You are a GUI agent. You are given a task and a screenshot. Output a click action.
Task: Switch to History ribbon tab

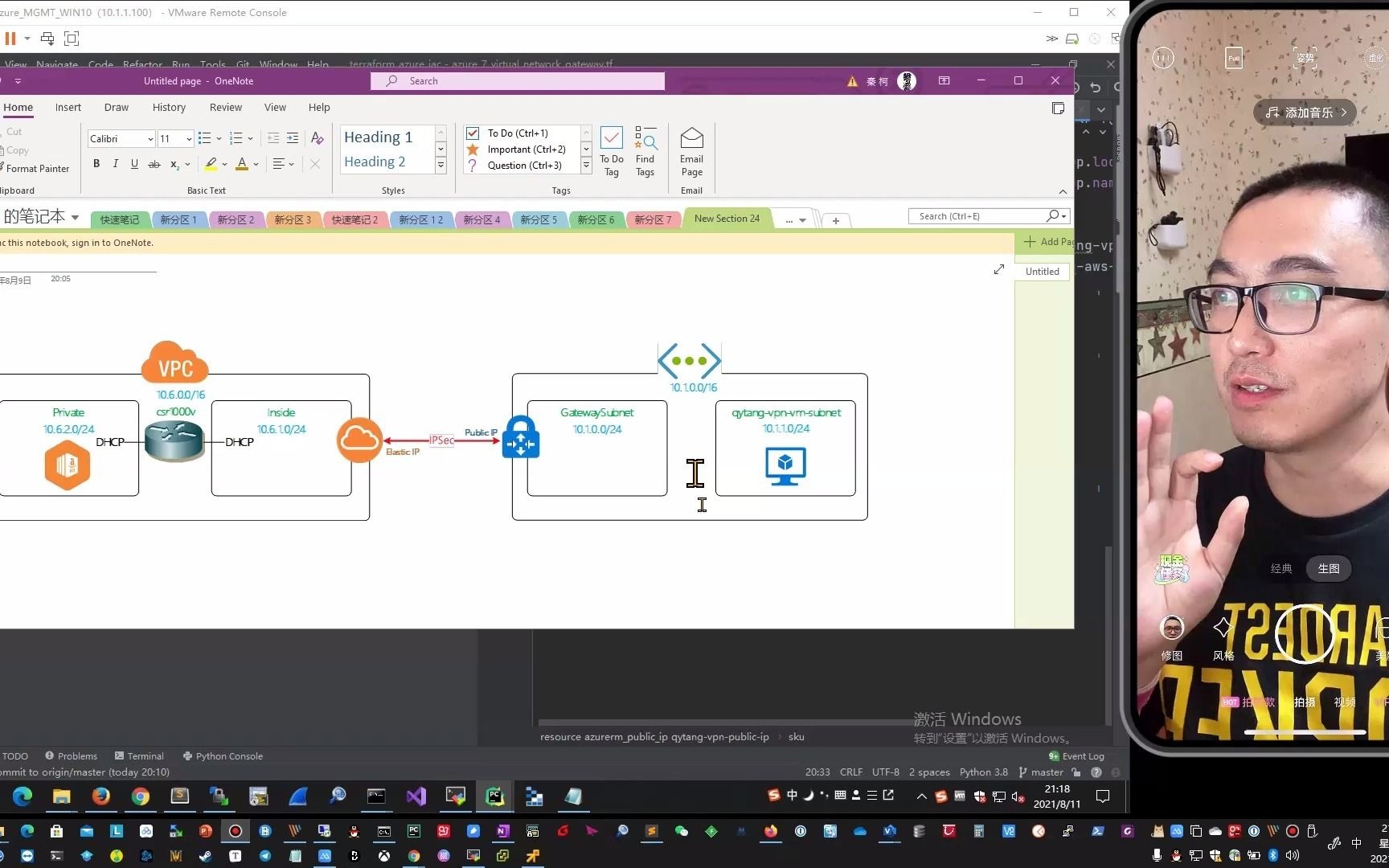click(169, 107)
